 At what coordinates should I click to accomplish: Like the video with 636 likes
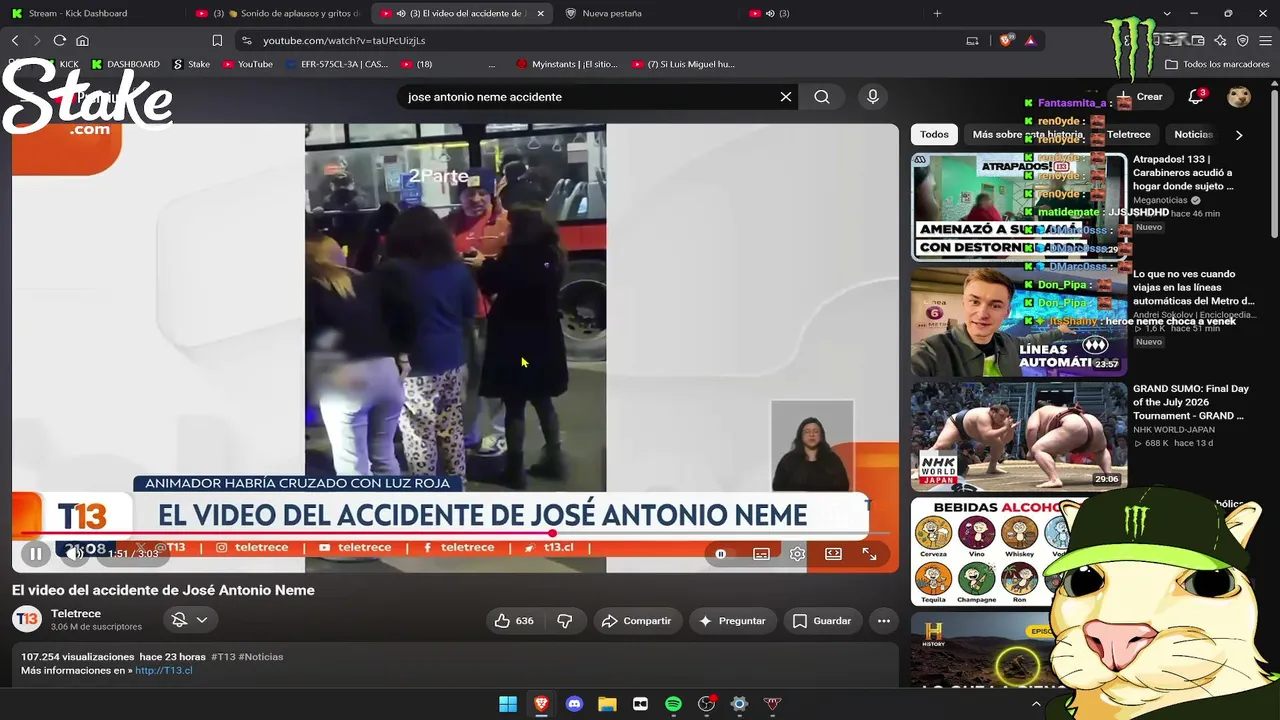click(x=514, y=621)
